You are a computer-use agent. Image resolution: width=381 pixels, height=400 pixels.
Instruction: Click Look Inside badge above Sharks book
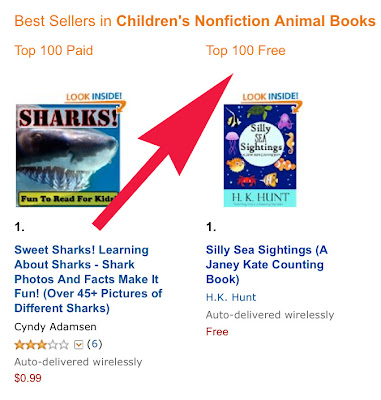pyautogui.click(x=94, y=97)
